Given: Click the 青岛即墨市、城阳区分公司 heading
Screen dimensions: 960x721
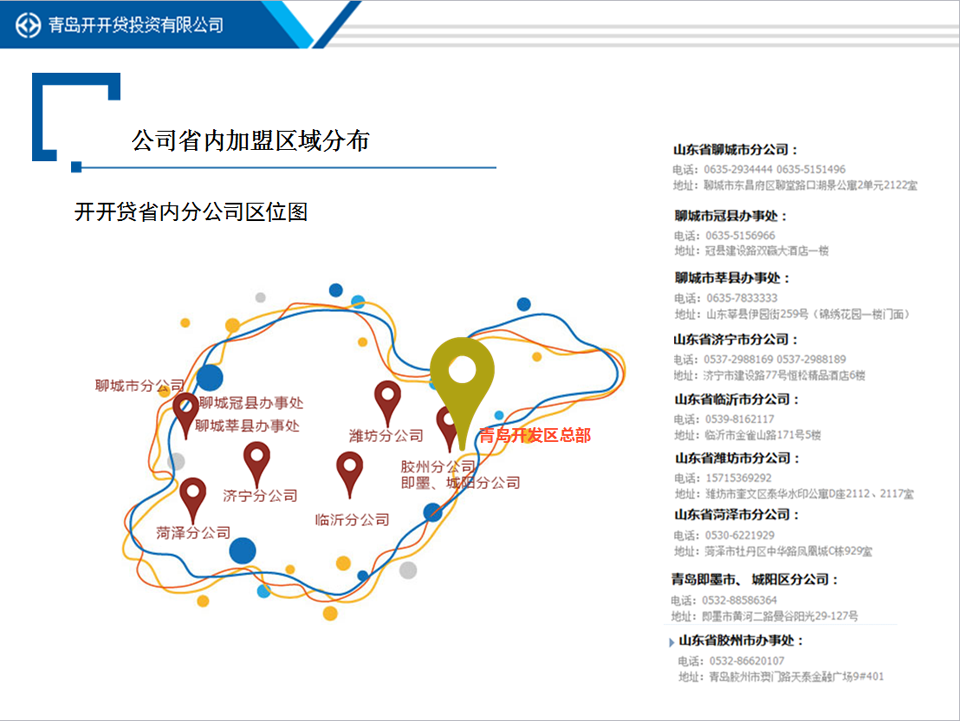Looking at the screenshot, I should point(754,580).
